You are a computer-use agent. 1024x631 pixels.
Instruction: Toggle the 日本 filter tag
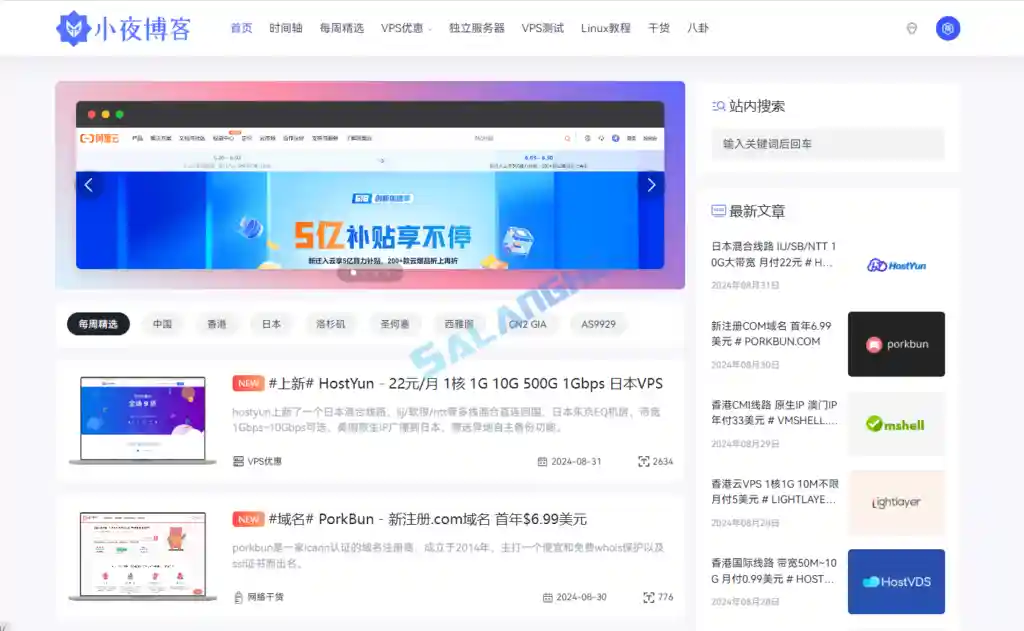270,324
